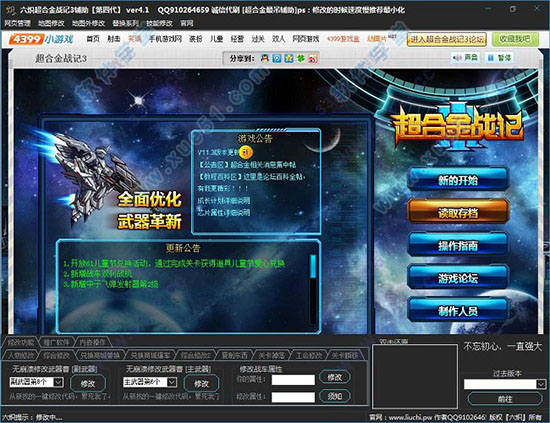
Task: Click the 【教程百科区】 announcement line
Action: 251,176
